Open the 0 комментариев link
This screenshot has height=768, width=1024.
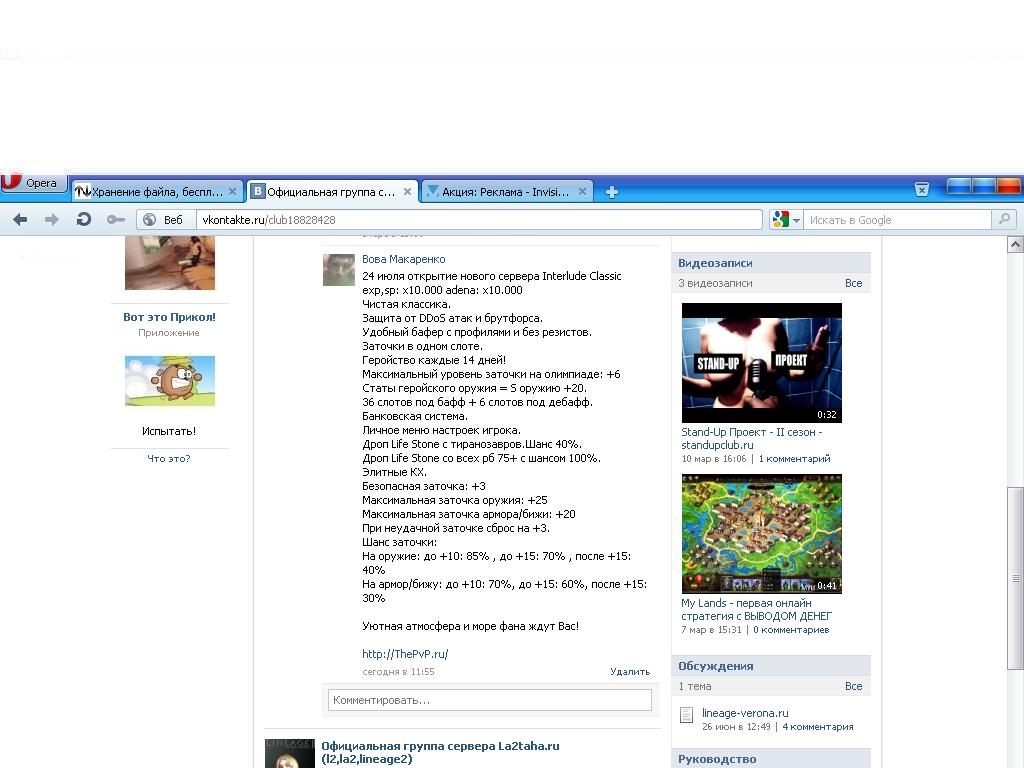[791, 630]
